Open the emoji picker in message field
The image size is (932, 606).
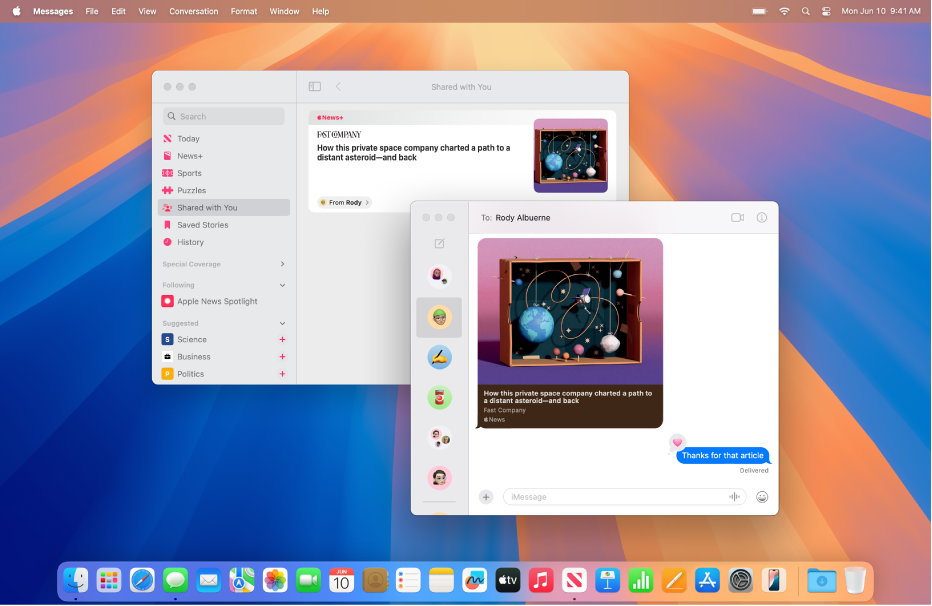[x=762, y=497]
